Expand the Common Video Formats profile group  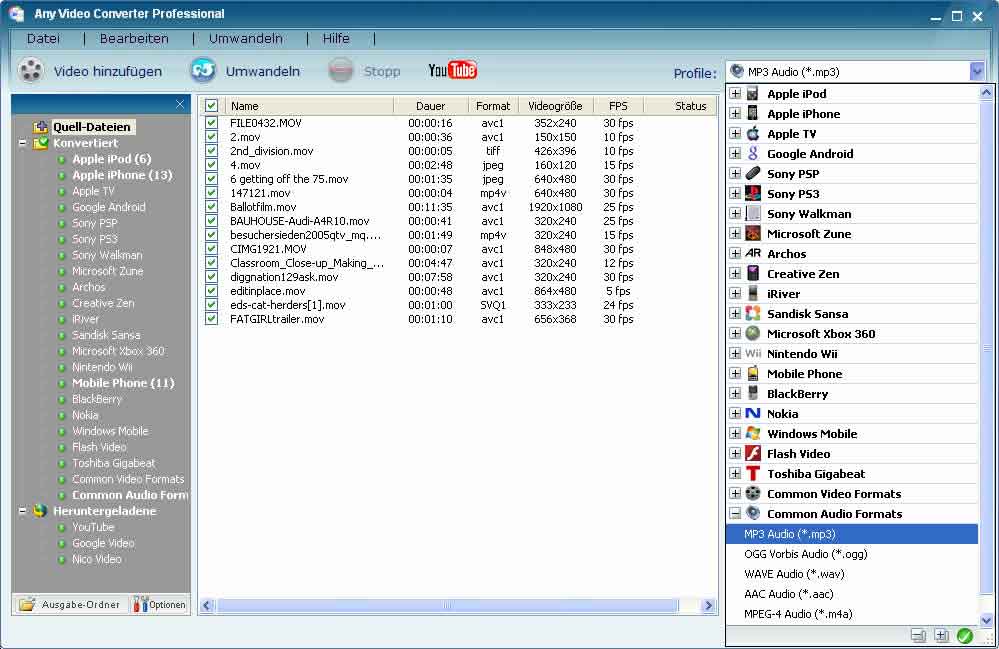(x=735, y=493)
